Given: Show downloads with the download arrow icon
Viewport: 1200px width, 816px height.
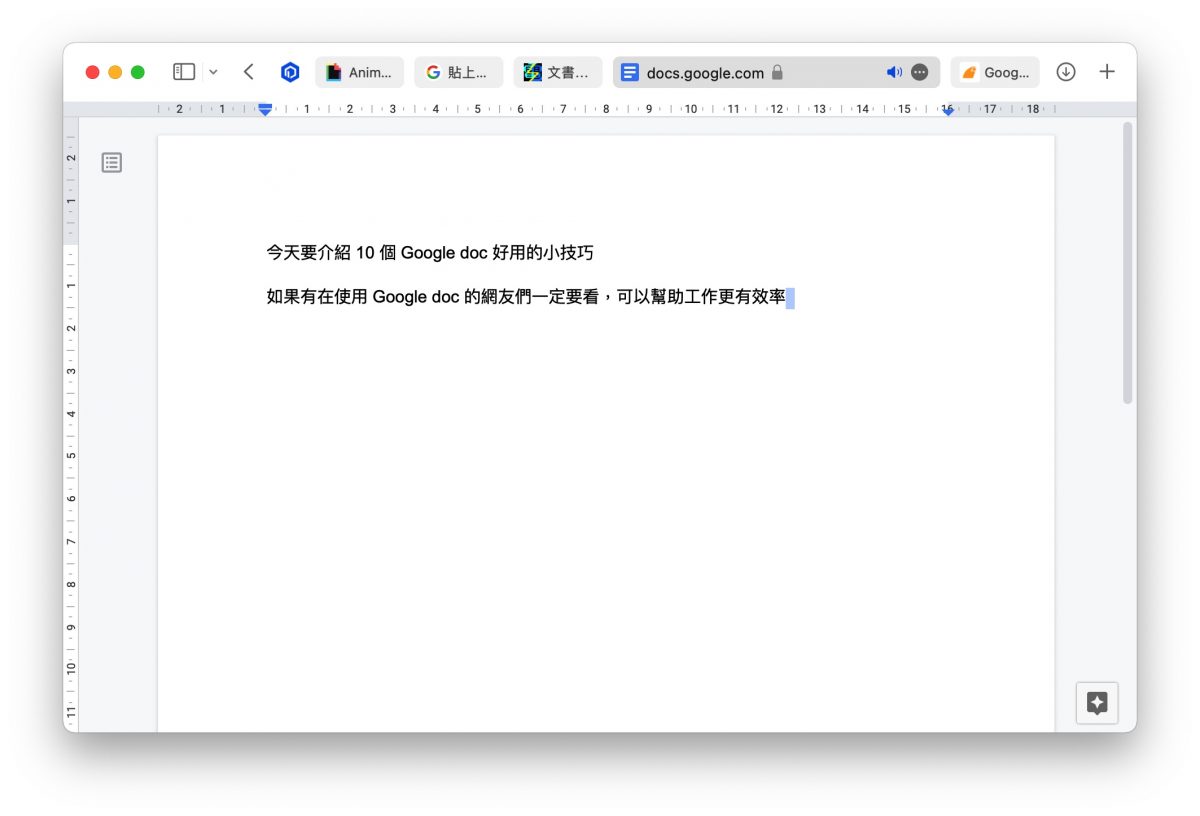Looking at the screenshot, I should coord(1066,72).
